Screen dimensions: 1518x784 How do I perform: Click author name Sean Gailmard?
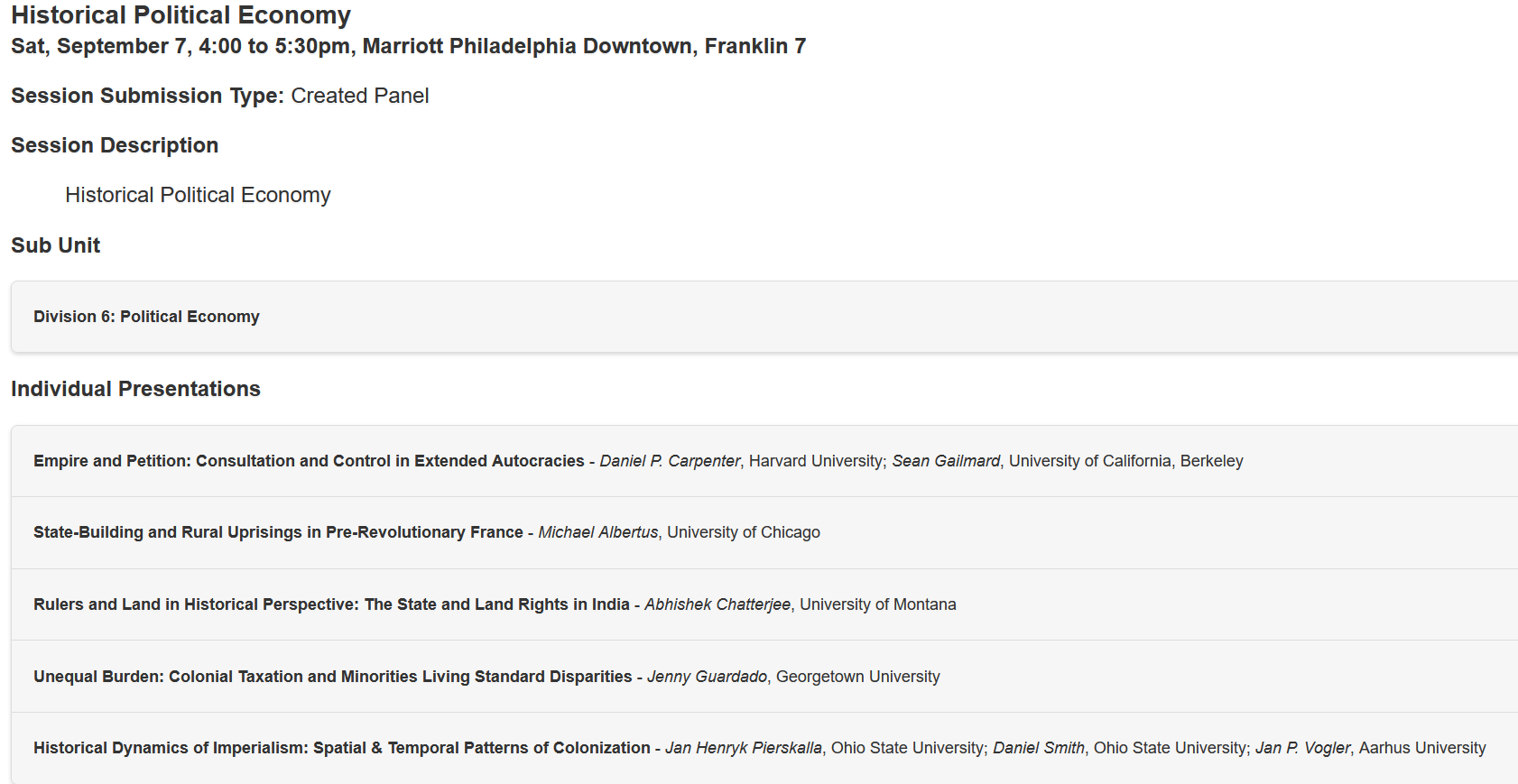[x=946, y=461]
